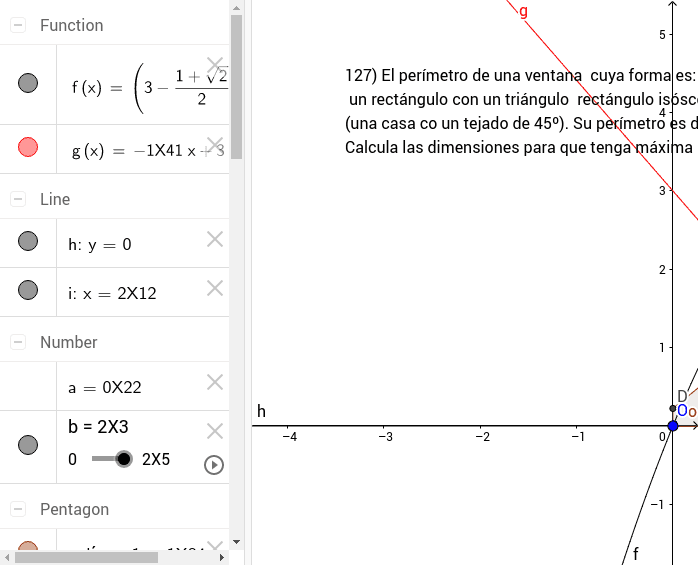Viewport: 700px width, 567px height.
Task: Select the a = 0X22 number entry
Action: (x=105, y=388)
